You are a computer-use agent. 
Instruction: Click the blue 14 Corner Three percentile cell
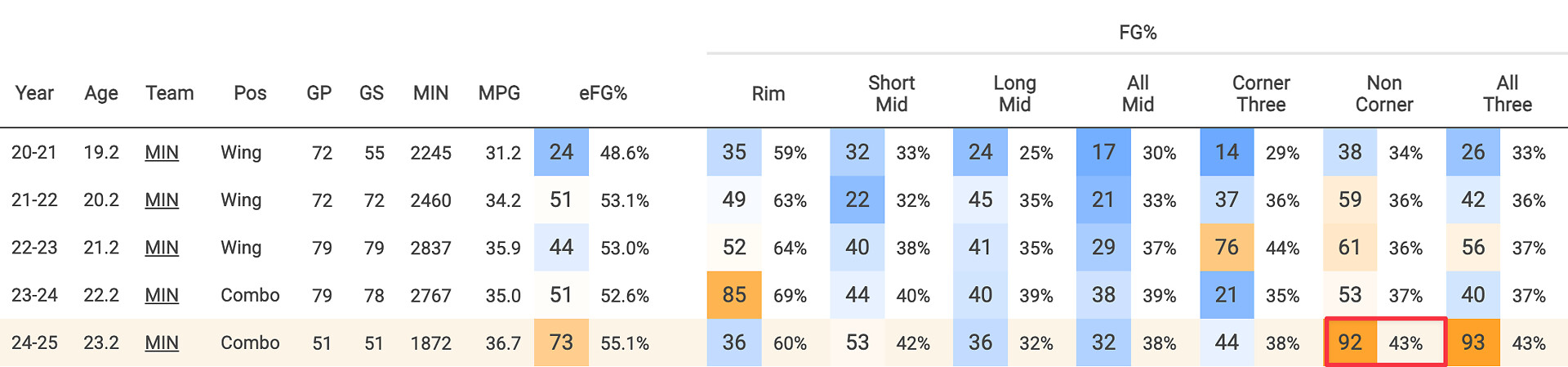pyautogui.click(x=1227, y=152)
